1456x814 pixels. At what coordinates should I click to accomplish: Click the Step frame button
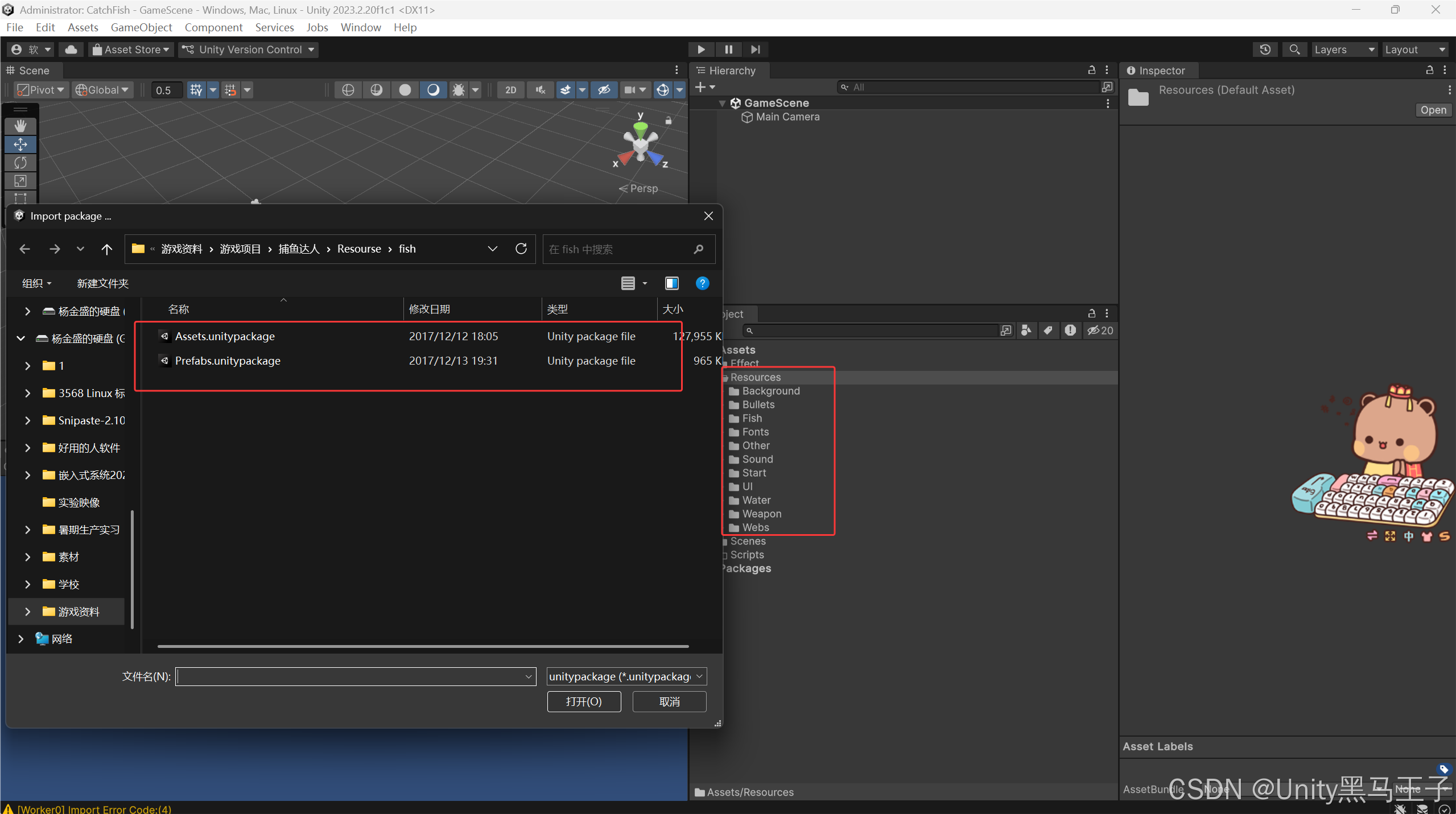(x=755, y=49)
